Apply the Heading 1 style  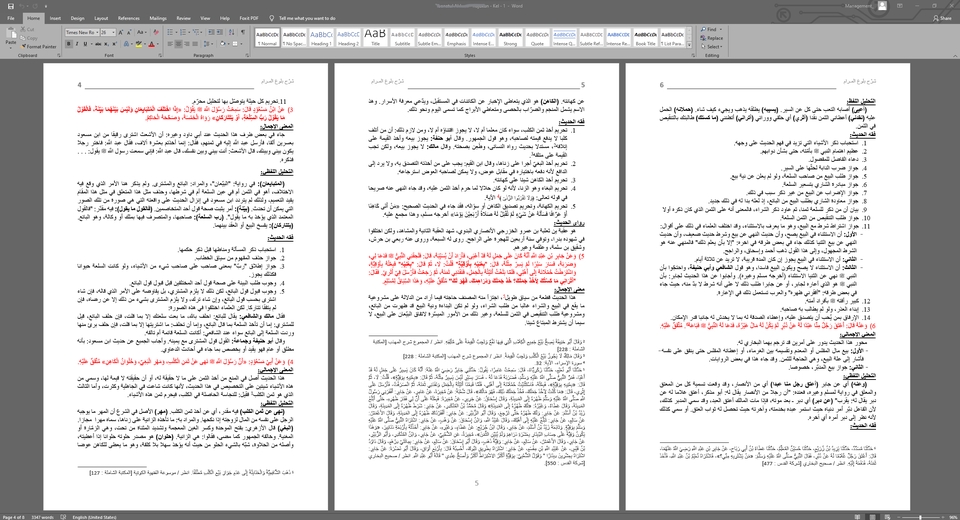click(321, 37)
